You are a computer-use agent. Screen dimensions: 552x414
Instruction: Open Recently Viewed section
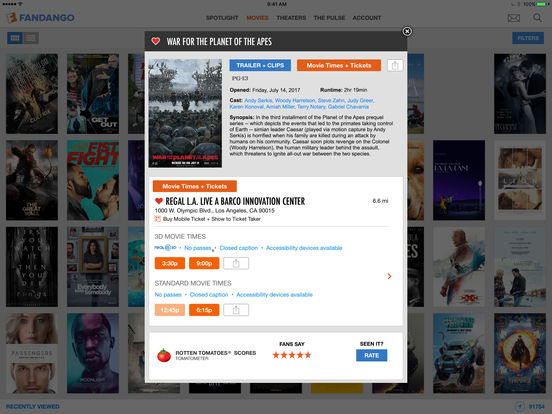[x=33, y=406]
